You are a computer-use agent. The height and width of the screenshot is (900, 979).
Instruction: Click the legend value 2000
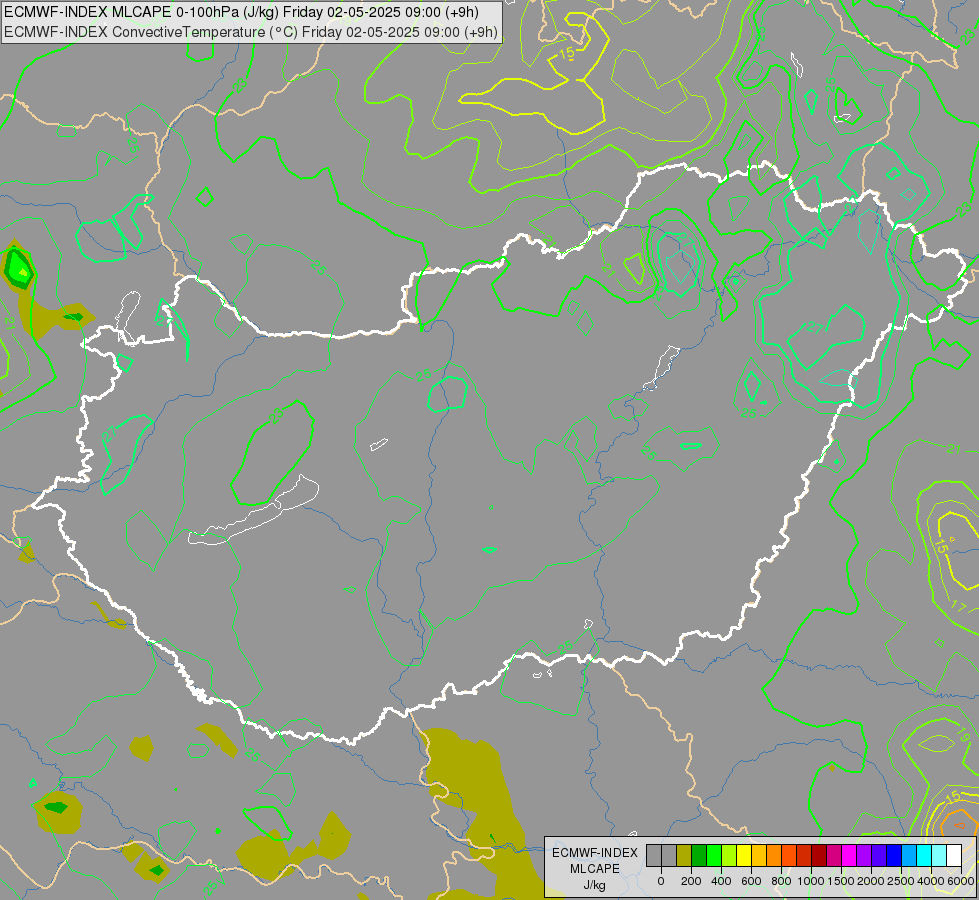(872, 881)
